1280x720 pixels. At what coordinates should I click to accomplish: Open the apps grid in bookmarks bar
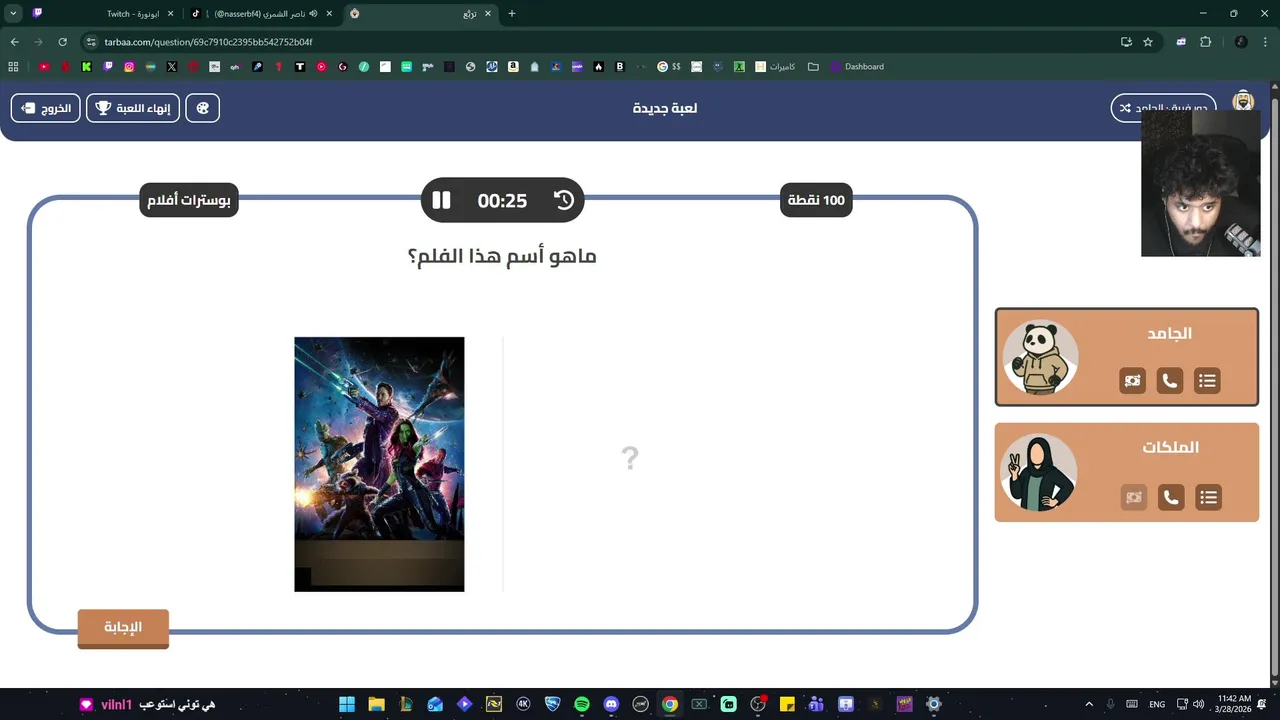point(13,67)
